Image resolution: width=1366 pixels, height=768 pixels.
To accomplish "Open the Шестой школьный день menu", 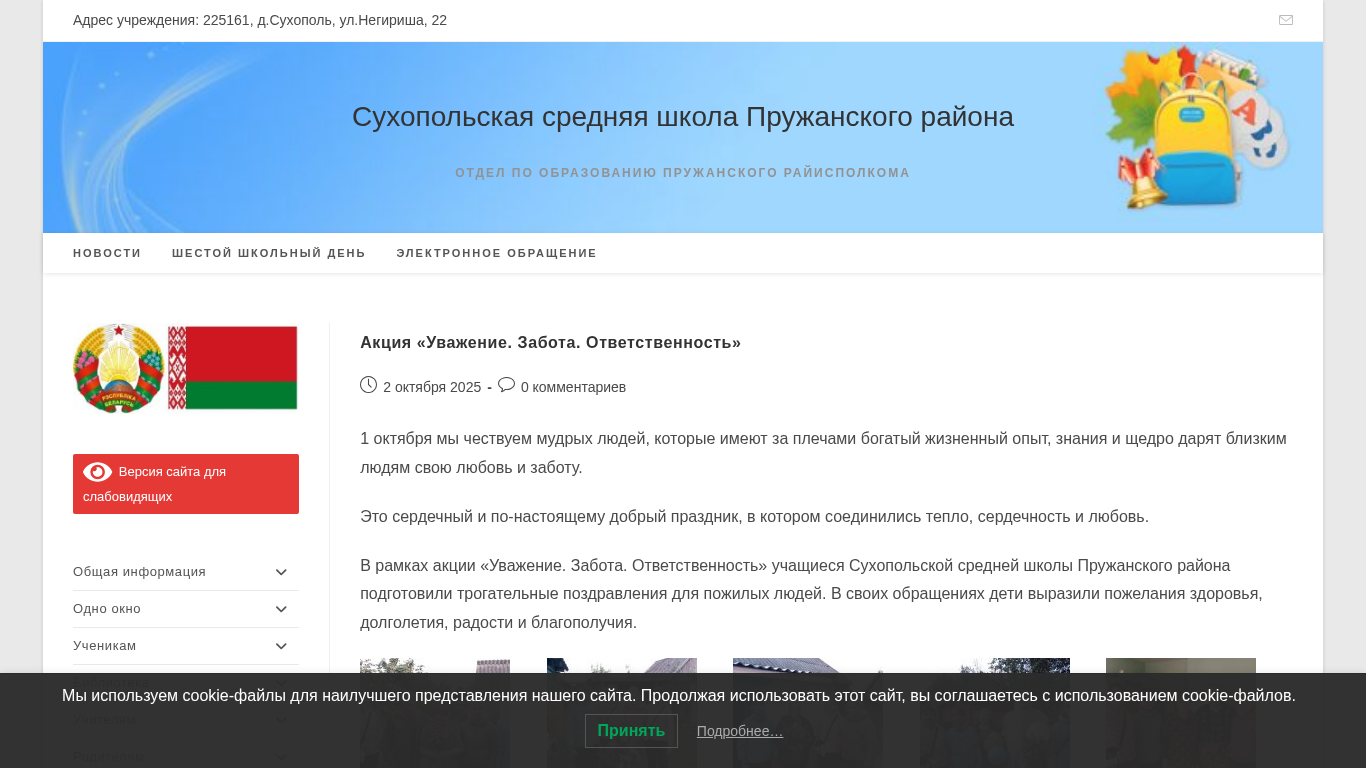I will 269,253.
